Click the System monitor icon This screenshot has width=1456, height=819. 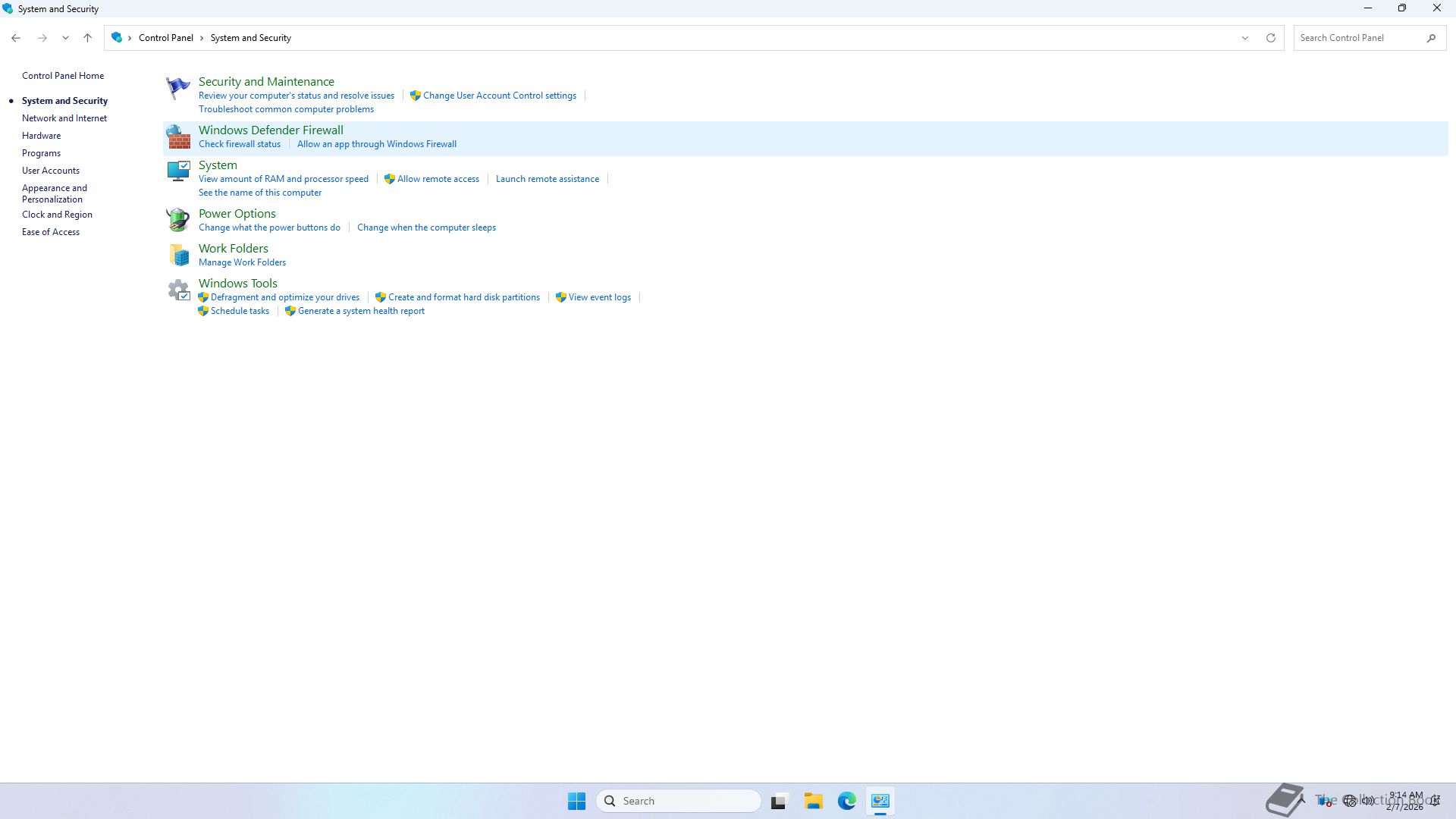pos(178,171)
